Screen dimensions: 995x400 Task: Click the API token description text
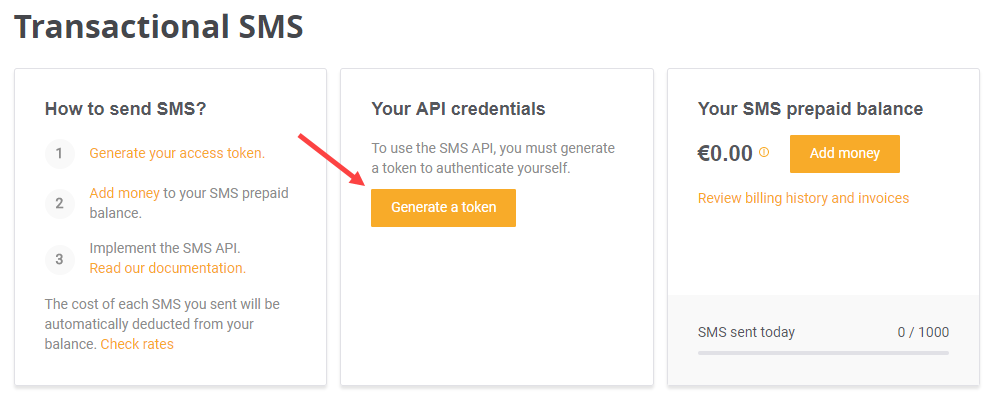(x=493, y=158)
